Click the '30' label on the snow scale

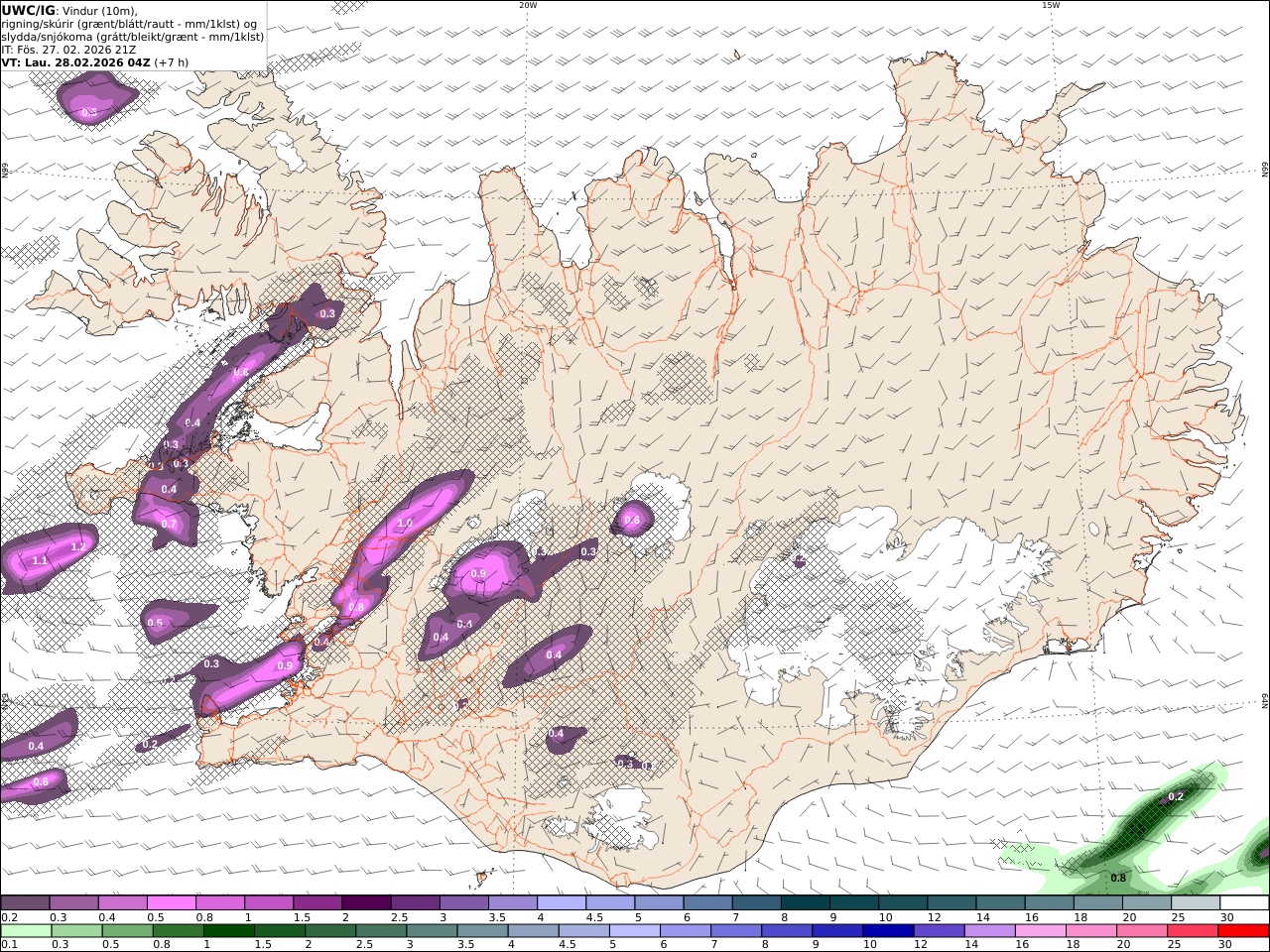click(x=1227, y=917)
